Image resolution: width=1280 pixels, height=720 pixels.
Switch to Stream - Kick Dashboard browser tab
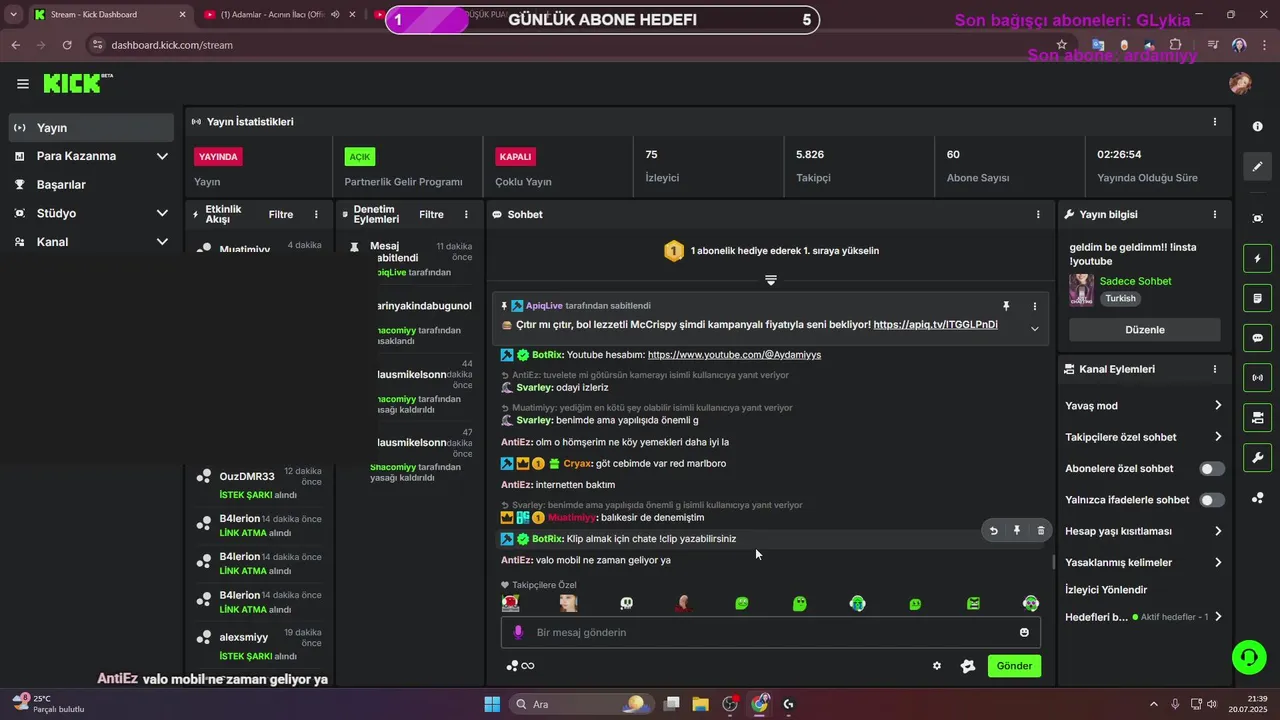[109, 15]
